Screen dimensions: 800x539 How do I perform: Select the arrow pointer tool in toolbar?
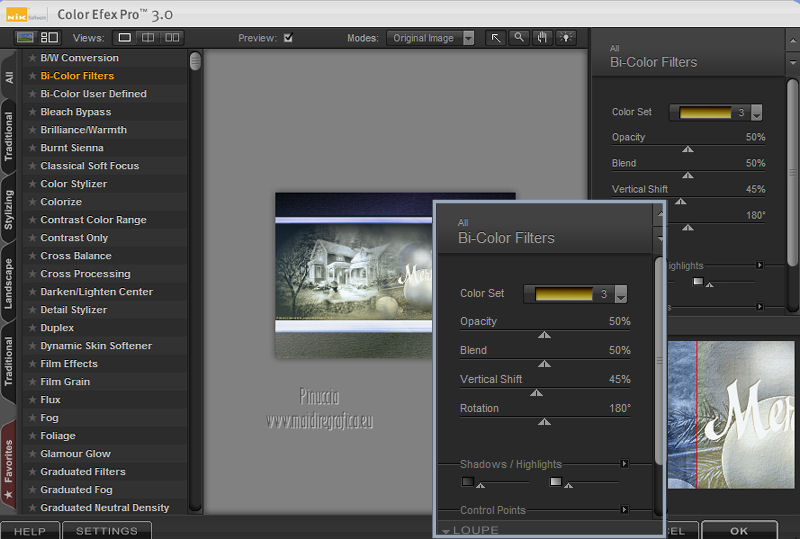tap(496, 38)
